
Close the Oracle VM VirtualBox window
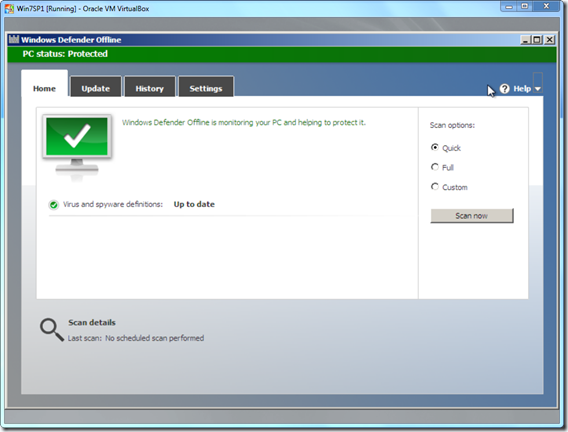(546, 7)
